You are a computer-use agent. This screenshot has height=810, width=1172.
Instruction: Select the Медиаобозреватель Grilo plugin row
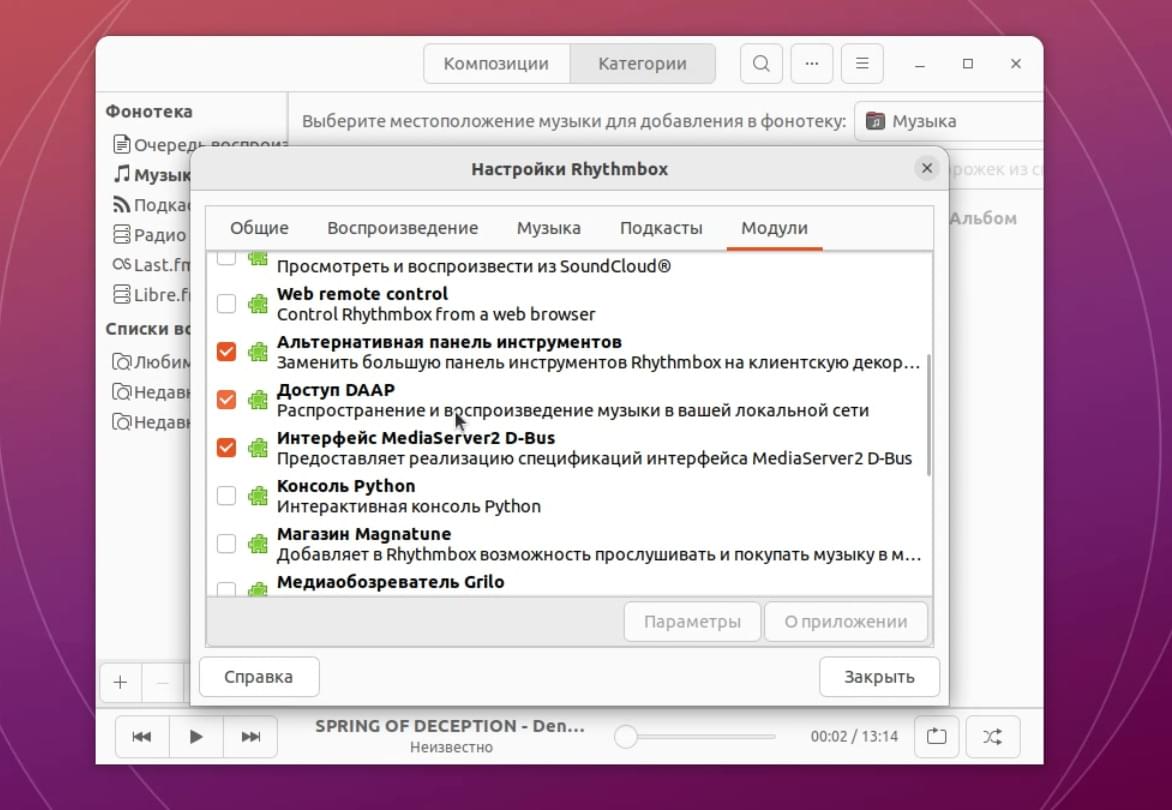click(x=570, y=584)
